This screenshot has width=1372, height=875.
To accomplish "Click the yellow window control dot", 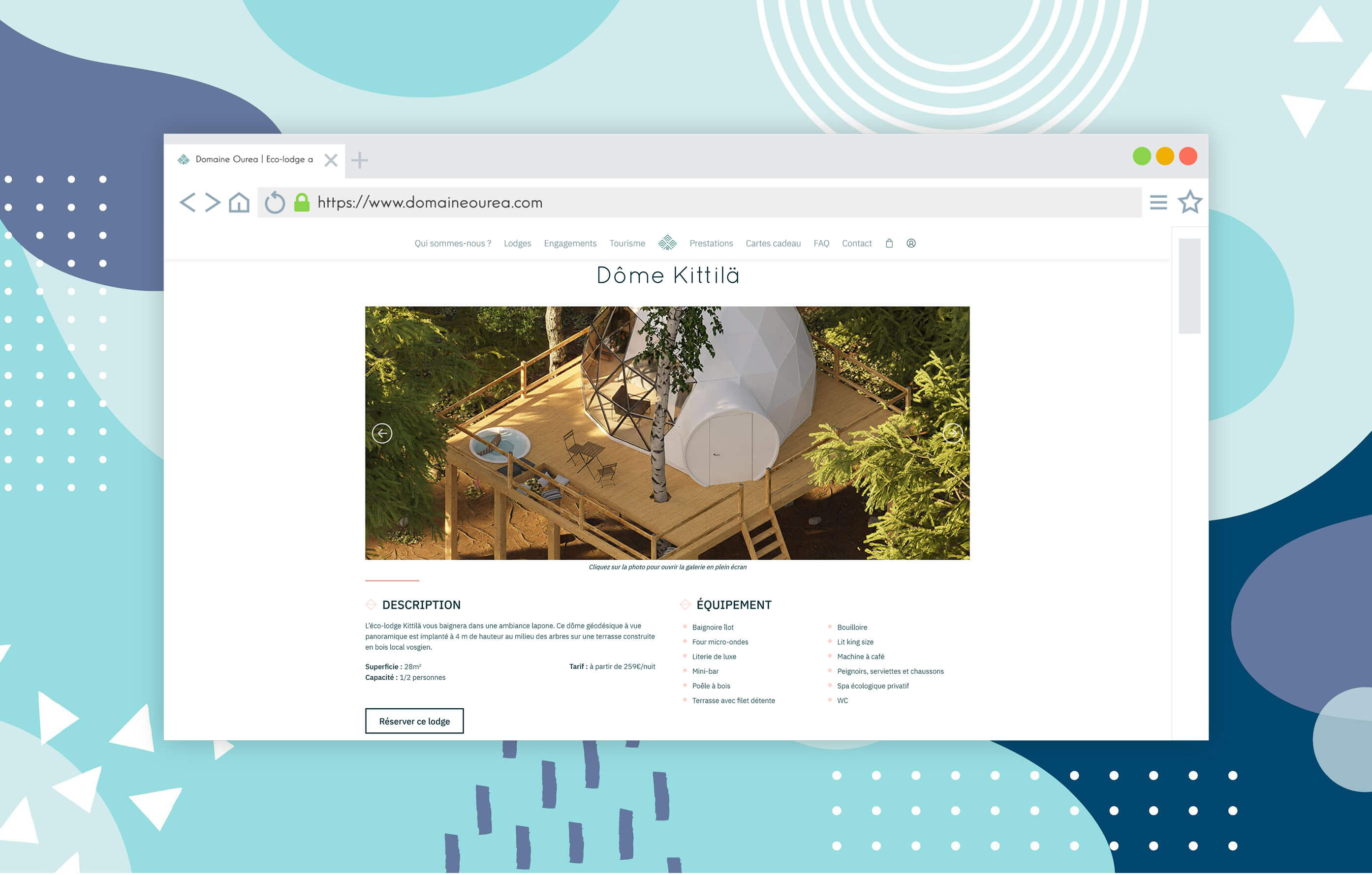I will click(1165, 156).
